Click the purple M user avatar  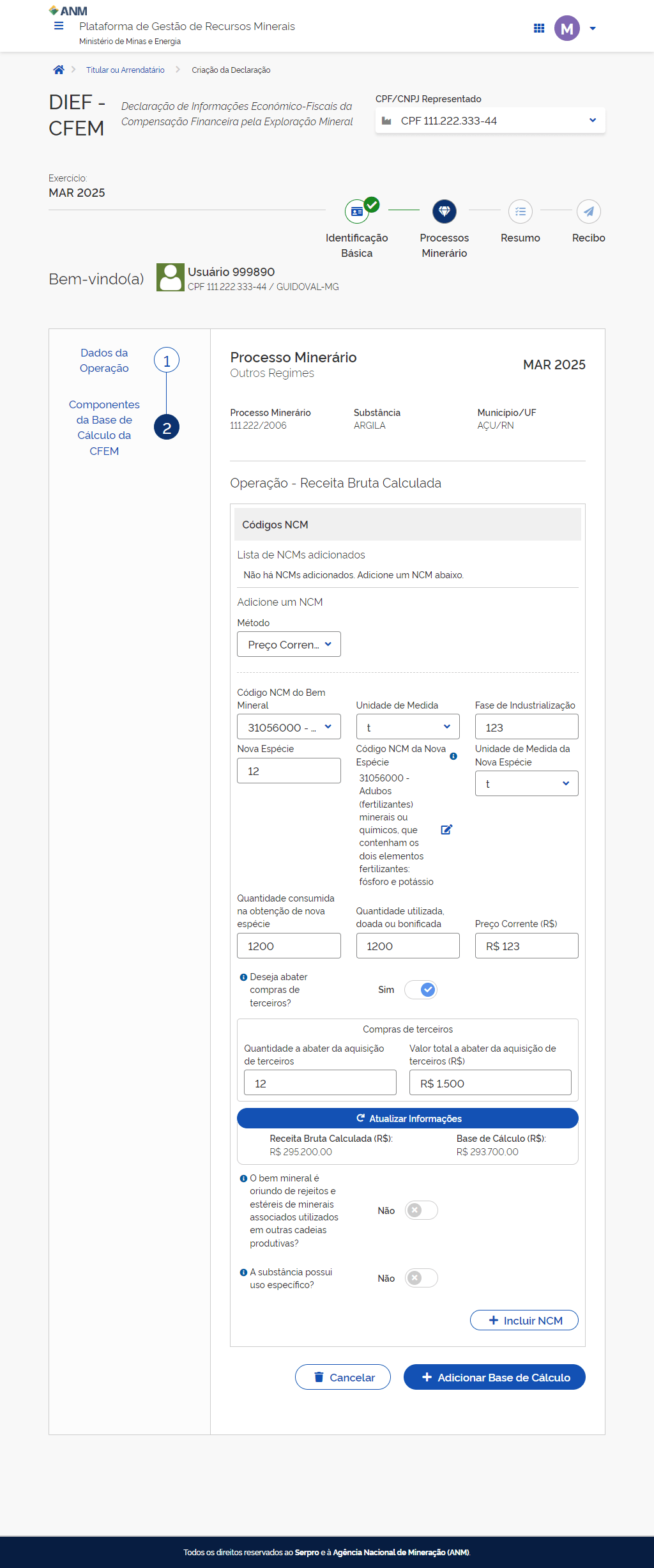[567, 28]
